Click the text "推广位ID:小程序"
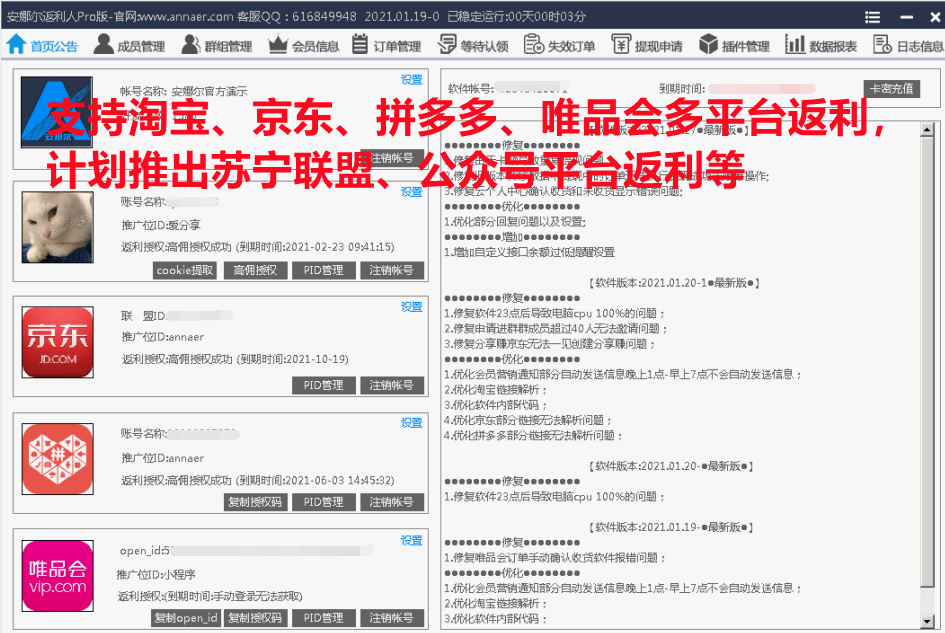This screenshot has height=633, width=945. click(x=156, y=575)
